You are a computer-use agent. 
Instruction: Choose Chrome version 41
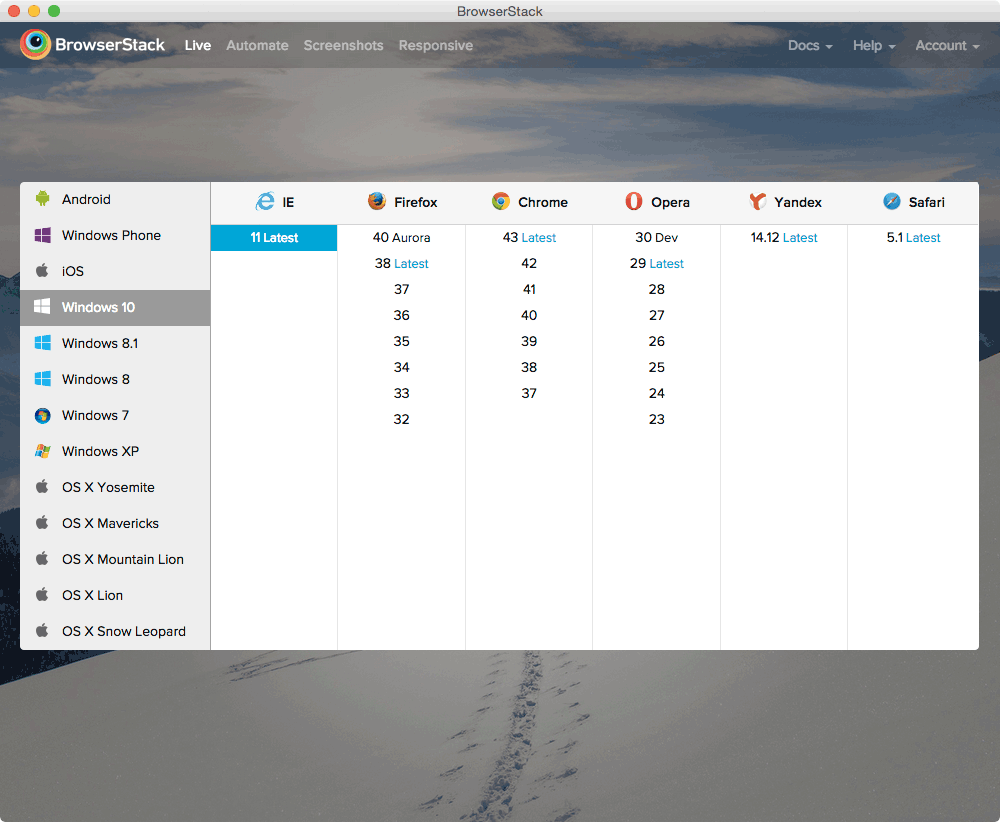tap(529, 290)
